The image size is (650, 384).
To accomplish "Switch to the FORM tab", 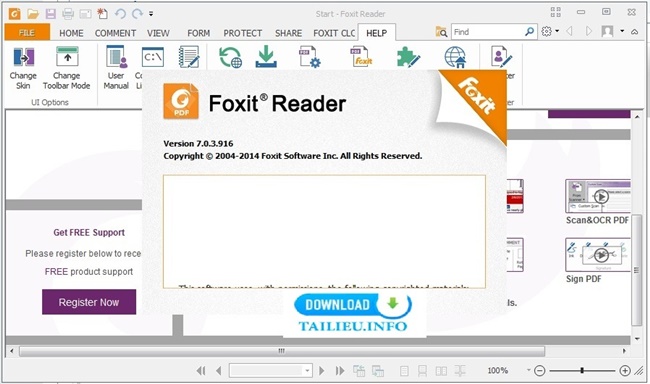I will point(199,33).
